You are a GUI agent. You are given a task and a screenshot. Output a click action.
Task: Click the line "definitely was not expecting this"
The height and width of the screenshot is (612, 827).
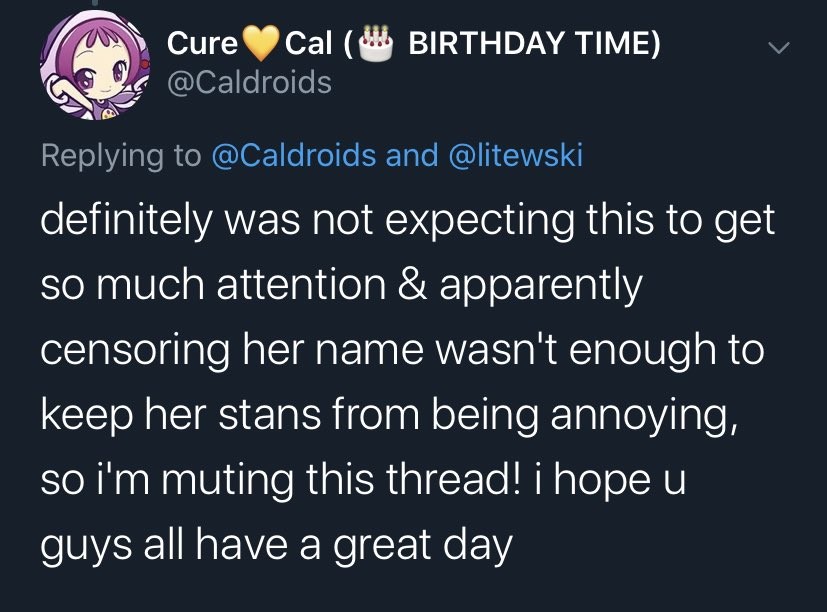pos(408,220)
